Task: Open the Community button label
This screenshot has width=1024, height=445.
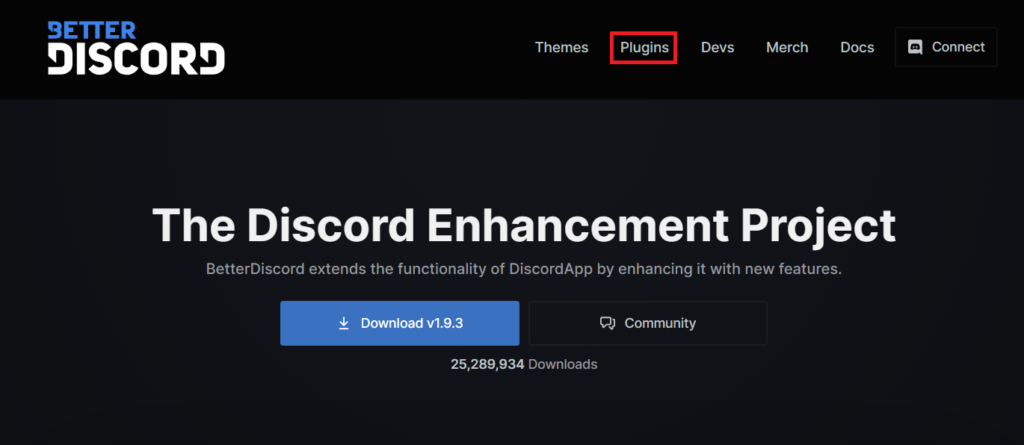Action: click(x=660, y=323)
